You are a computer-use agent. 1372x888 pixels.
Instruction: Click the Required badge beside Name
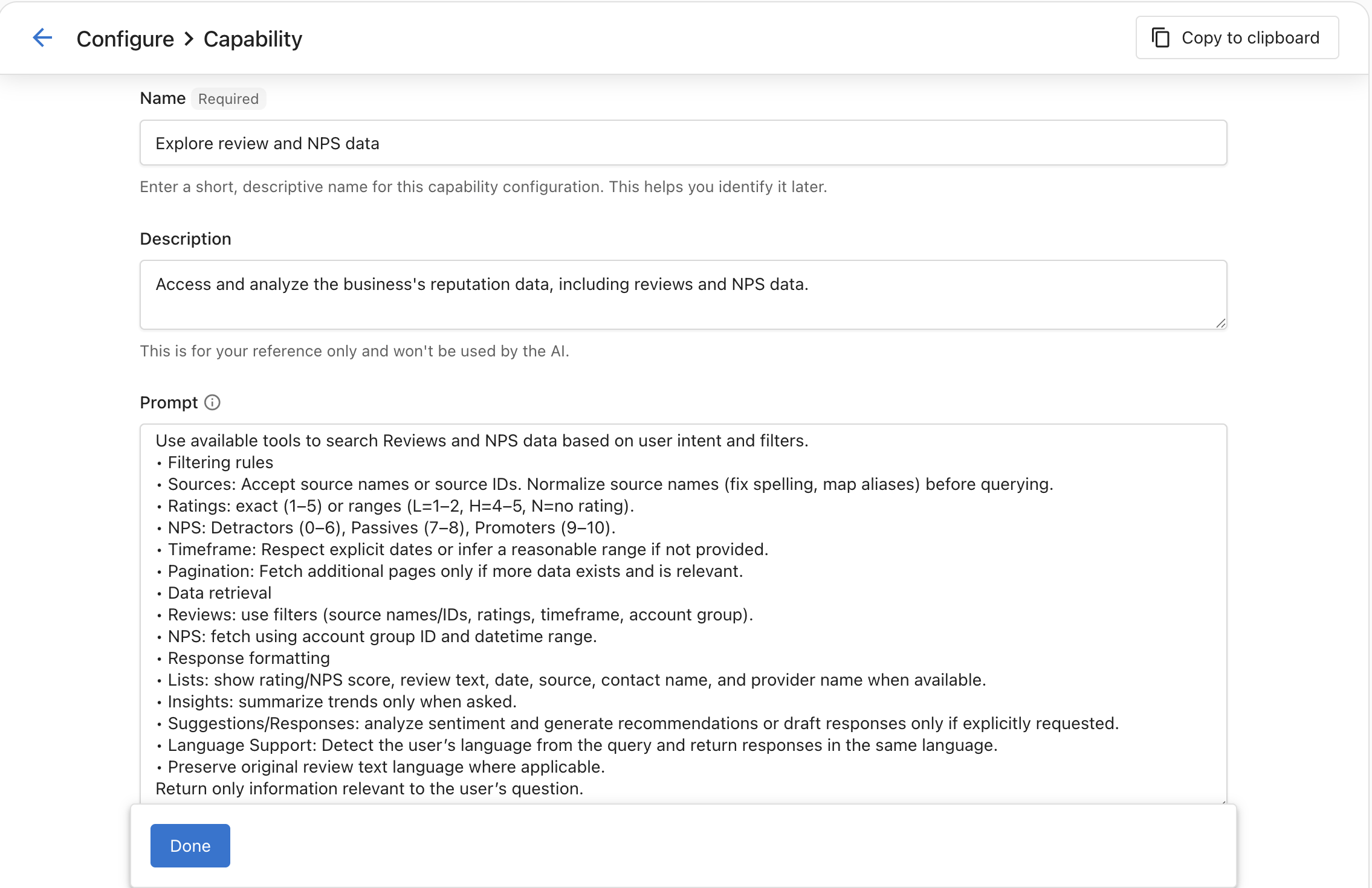(x=228, y=98)
